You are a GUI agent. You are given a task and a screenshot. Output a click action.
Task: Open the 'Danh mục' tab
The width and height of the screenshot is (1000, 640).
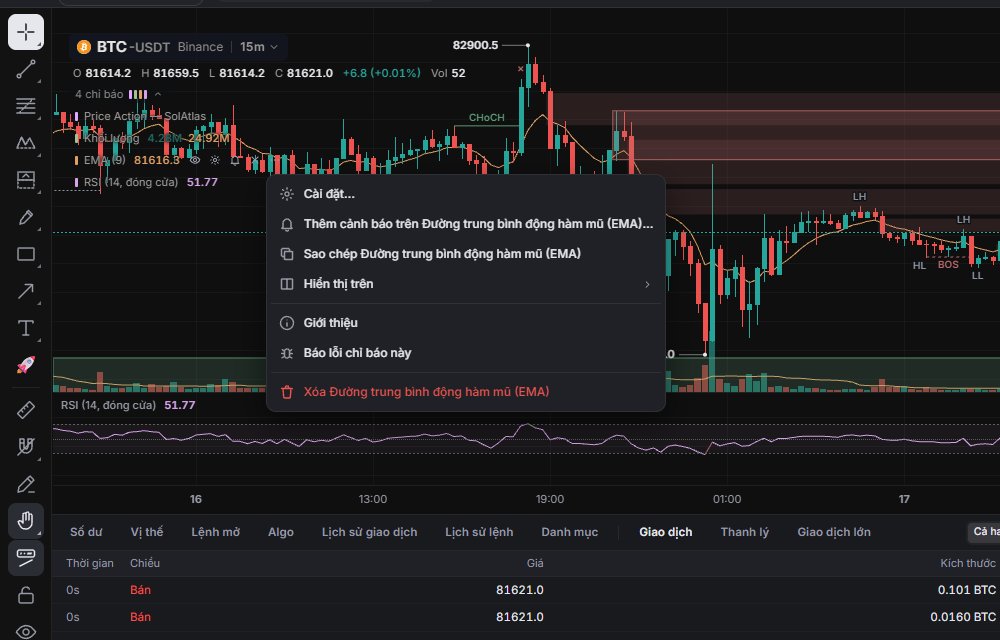(x=570, y=532)
